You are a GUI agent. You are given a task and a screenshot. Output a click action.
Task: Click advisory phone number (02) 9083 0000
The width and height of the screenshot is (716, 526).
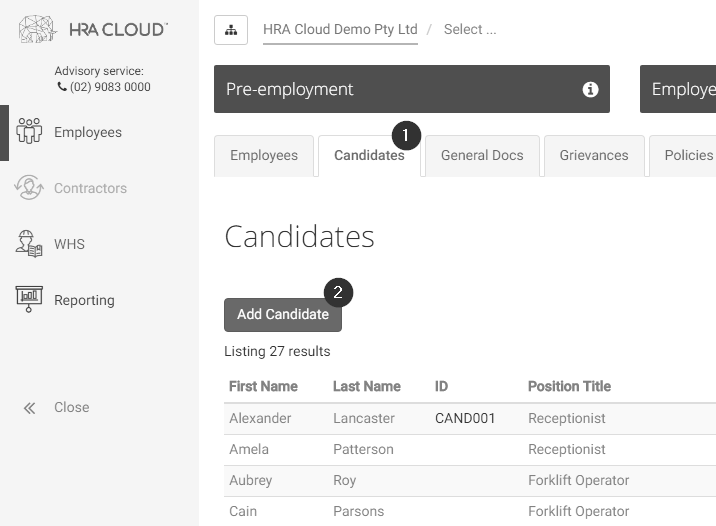point(110,87)
